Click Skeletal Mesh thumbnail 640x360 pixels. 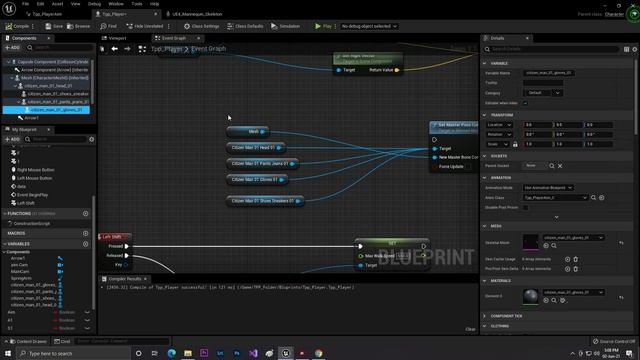(x=531, y=242)
